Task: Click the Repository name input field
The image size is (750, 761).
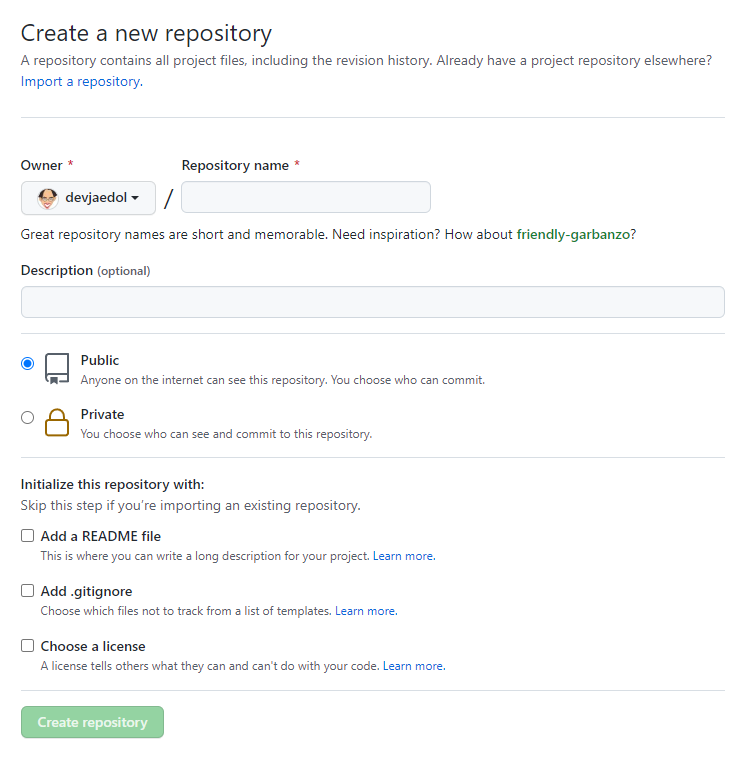Action: [306, 197]
